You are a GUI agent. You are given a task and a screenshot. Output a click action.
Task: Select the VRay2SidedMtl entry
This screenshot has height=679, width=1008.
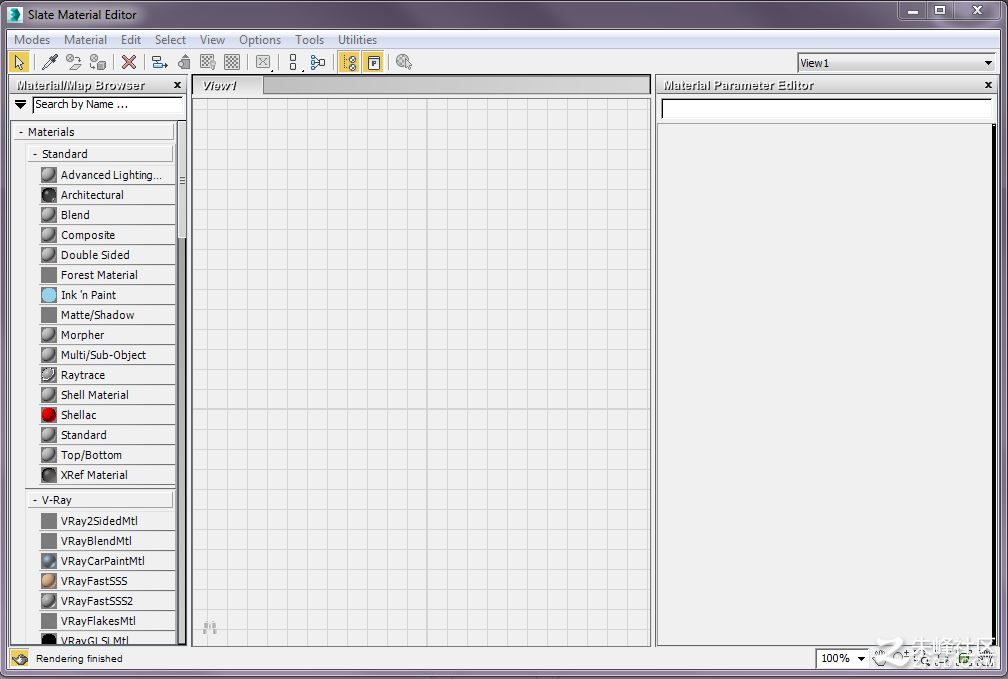(107, 521)
